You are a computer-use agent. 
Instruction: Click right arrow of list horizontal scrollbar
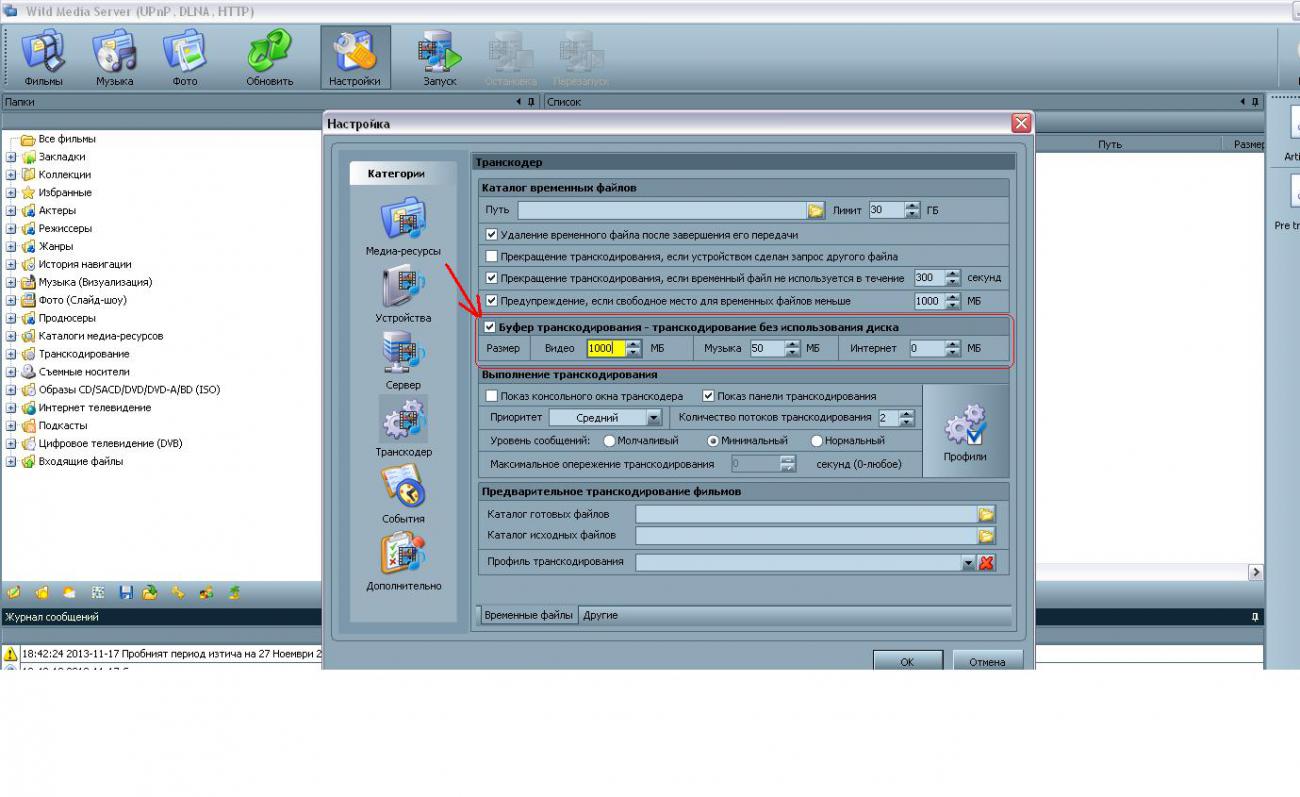coord(1256,572)
